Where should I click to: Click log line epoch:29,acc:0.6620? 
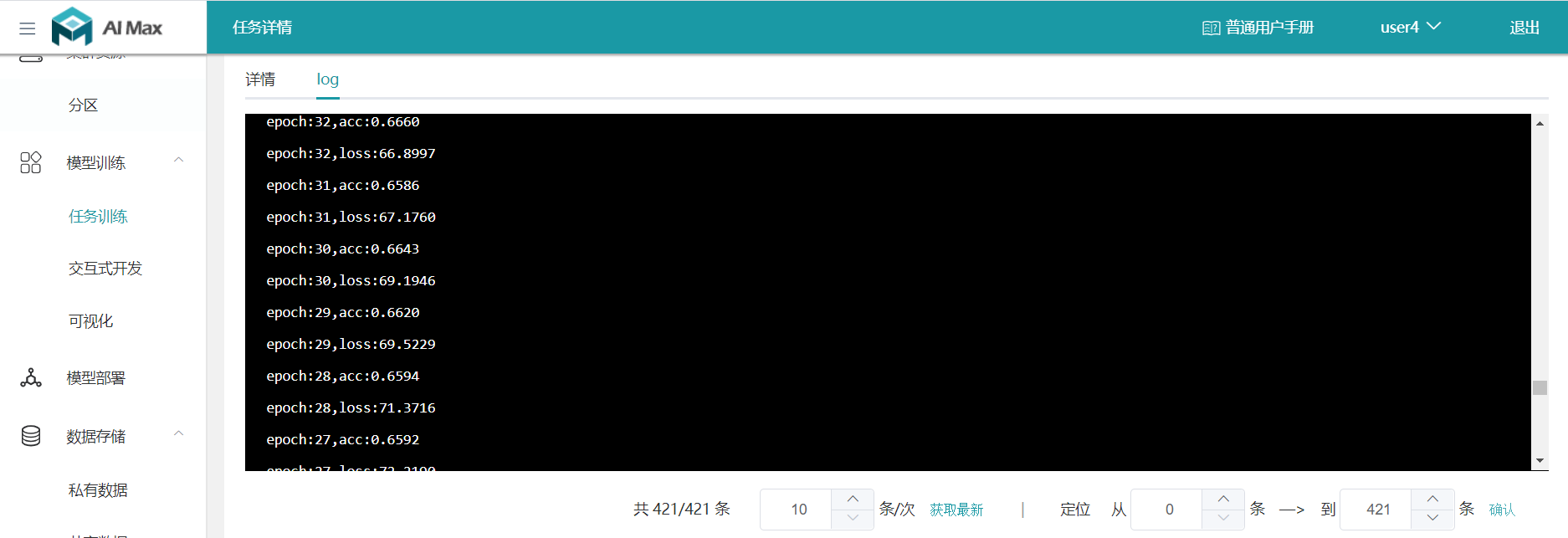(x=343, y=313)
